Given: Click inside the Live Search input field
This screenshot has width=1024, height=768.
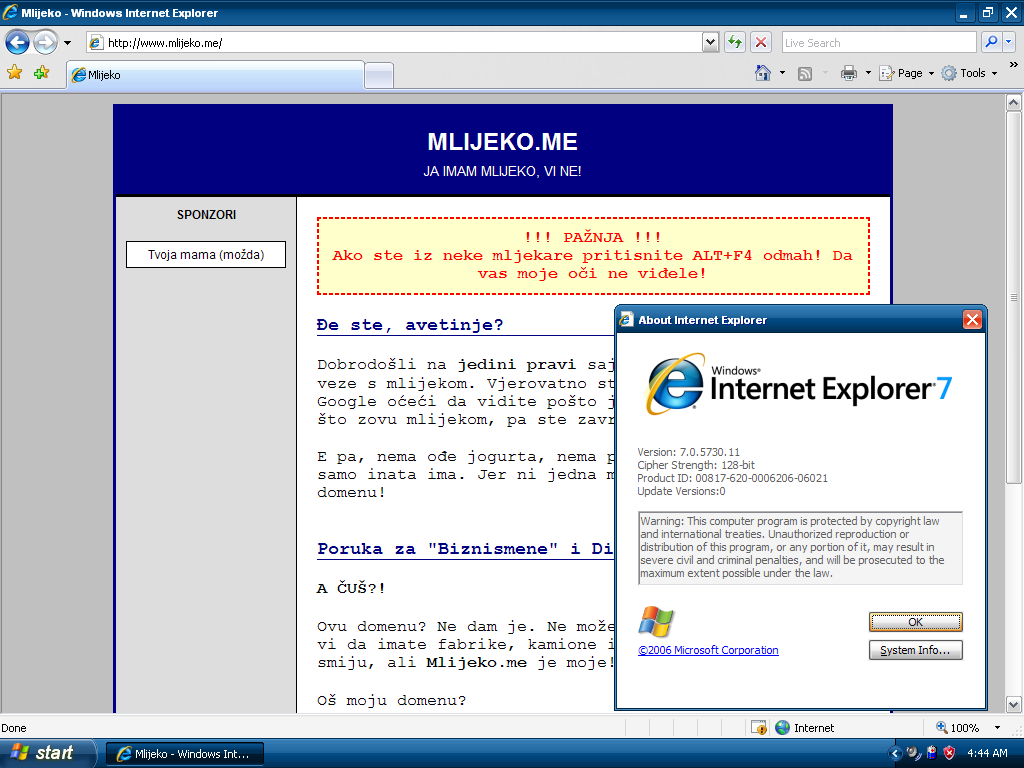Looking at the screenshot, I should (x=878, y=42).
